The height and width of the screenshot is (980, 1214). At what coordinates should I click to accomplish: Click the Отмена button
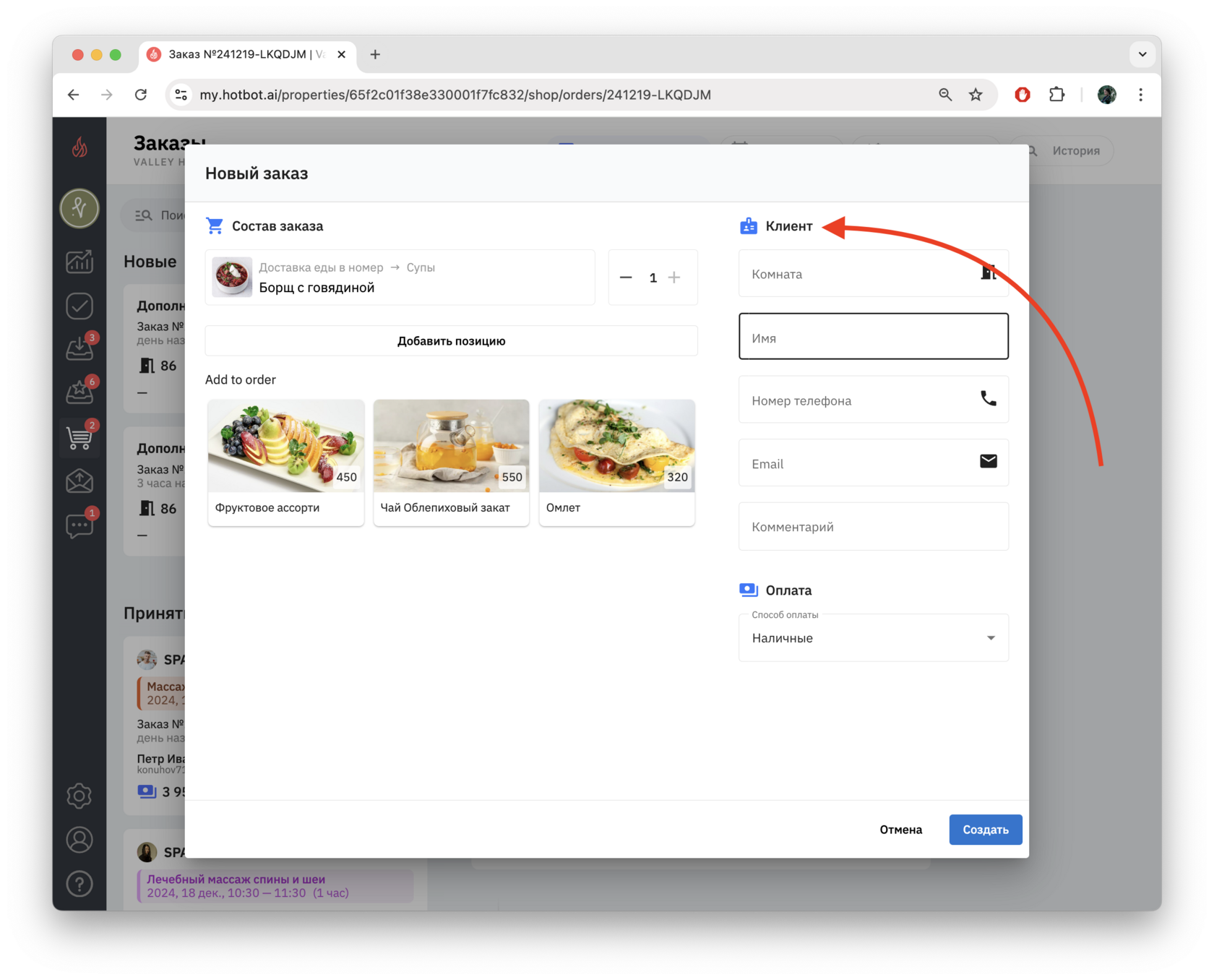[901, 830]
